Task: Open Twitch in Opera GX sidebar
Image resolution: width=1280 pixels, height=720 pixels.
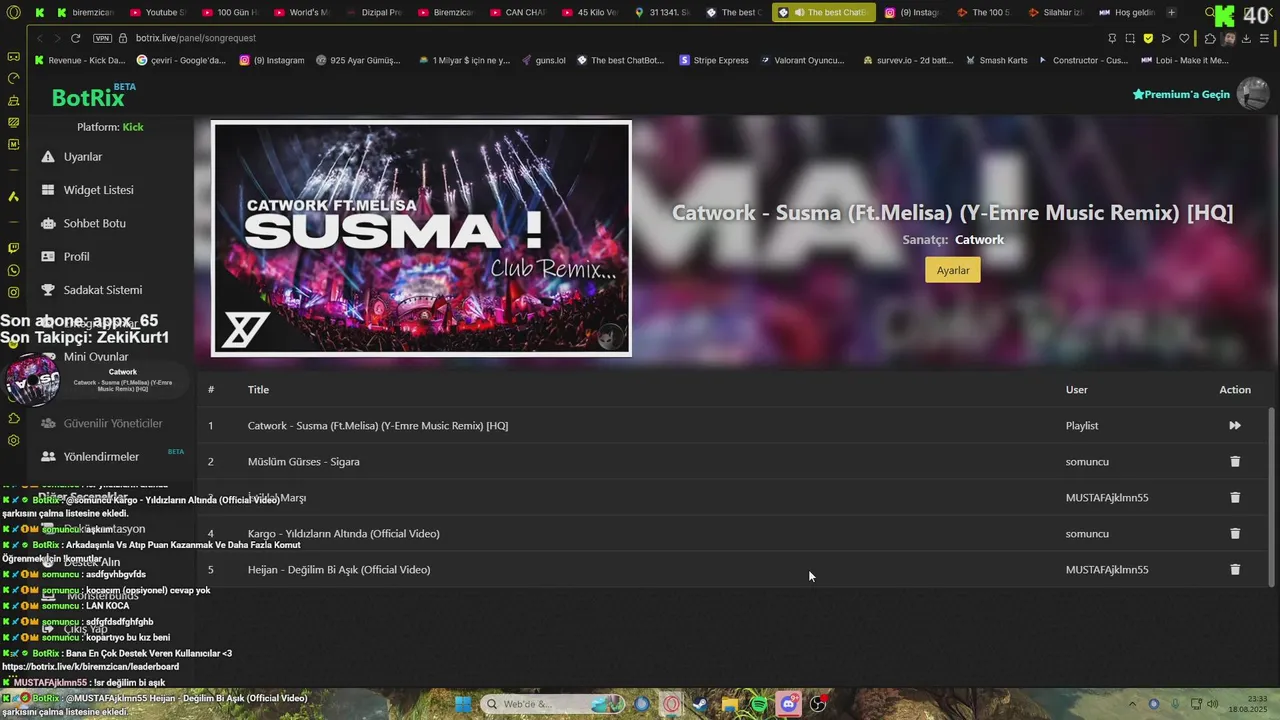Action: coord(13,248)
